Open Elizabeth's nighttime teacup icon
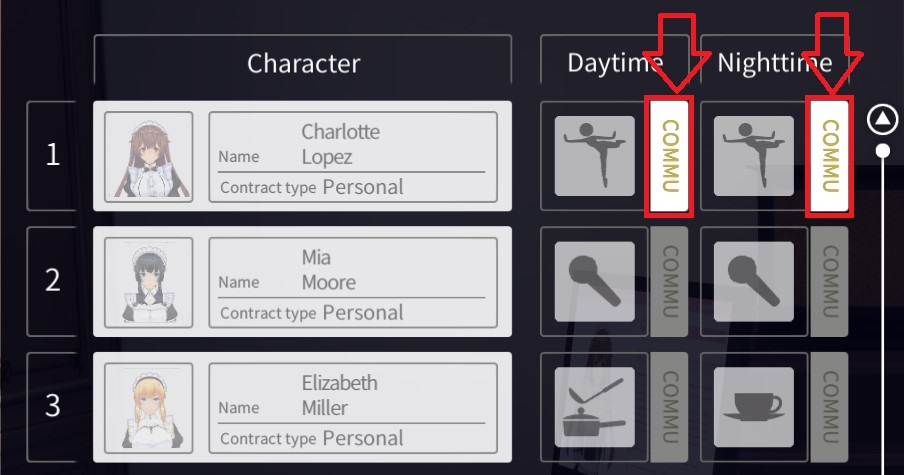Screen dimensions: 904x475 click(x=755, y=407)
